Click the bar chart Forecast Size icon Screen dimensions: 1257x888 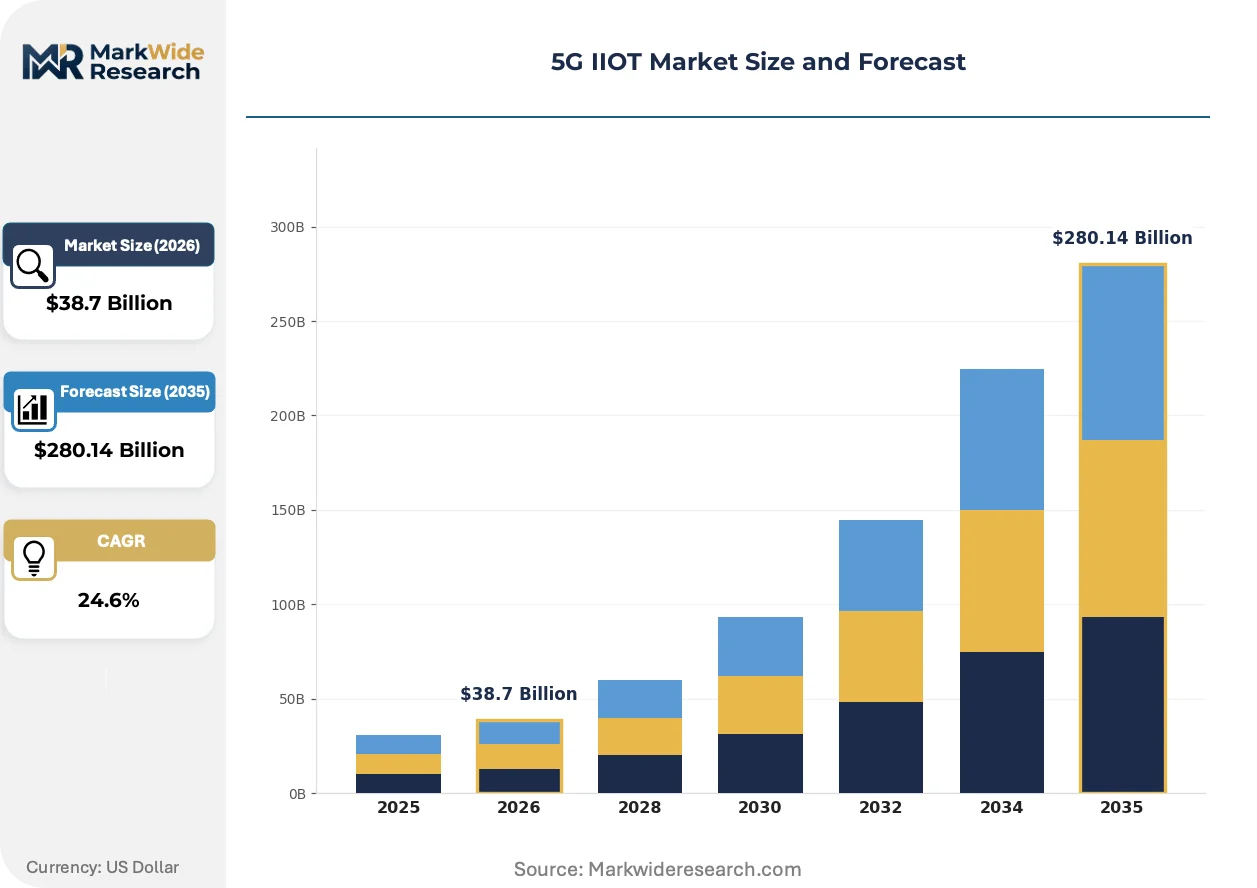pos(33,409)
